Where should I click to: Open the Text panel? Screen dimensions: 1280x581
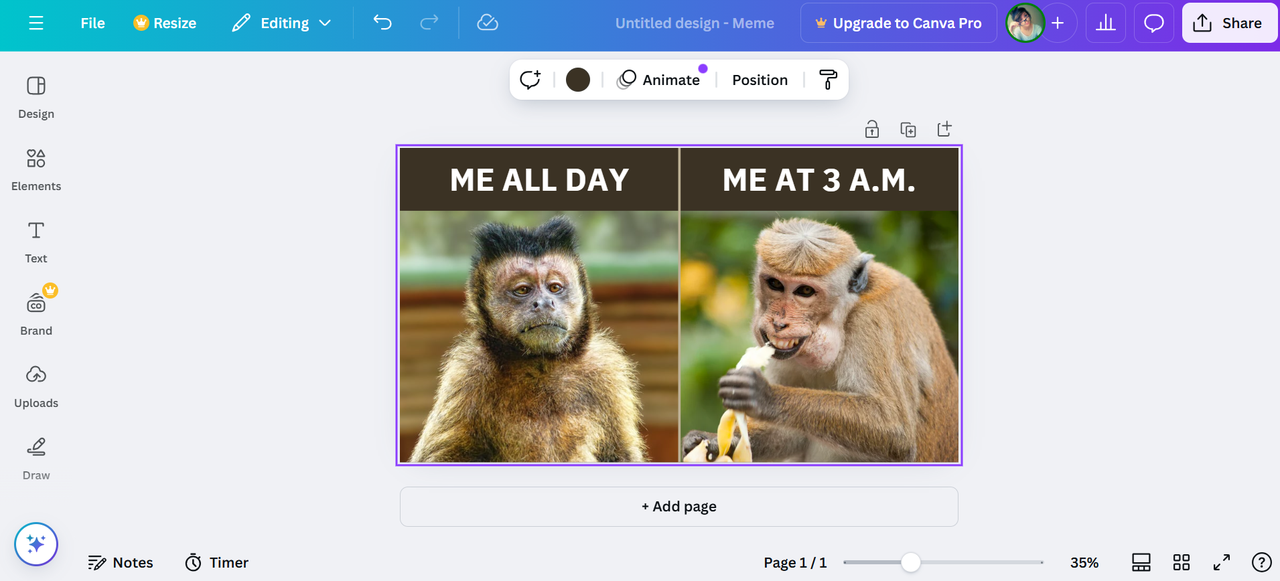(36, 242)
